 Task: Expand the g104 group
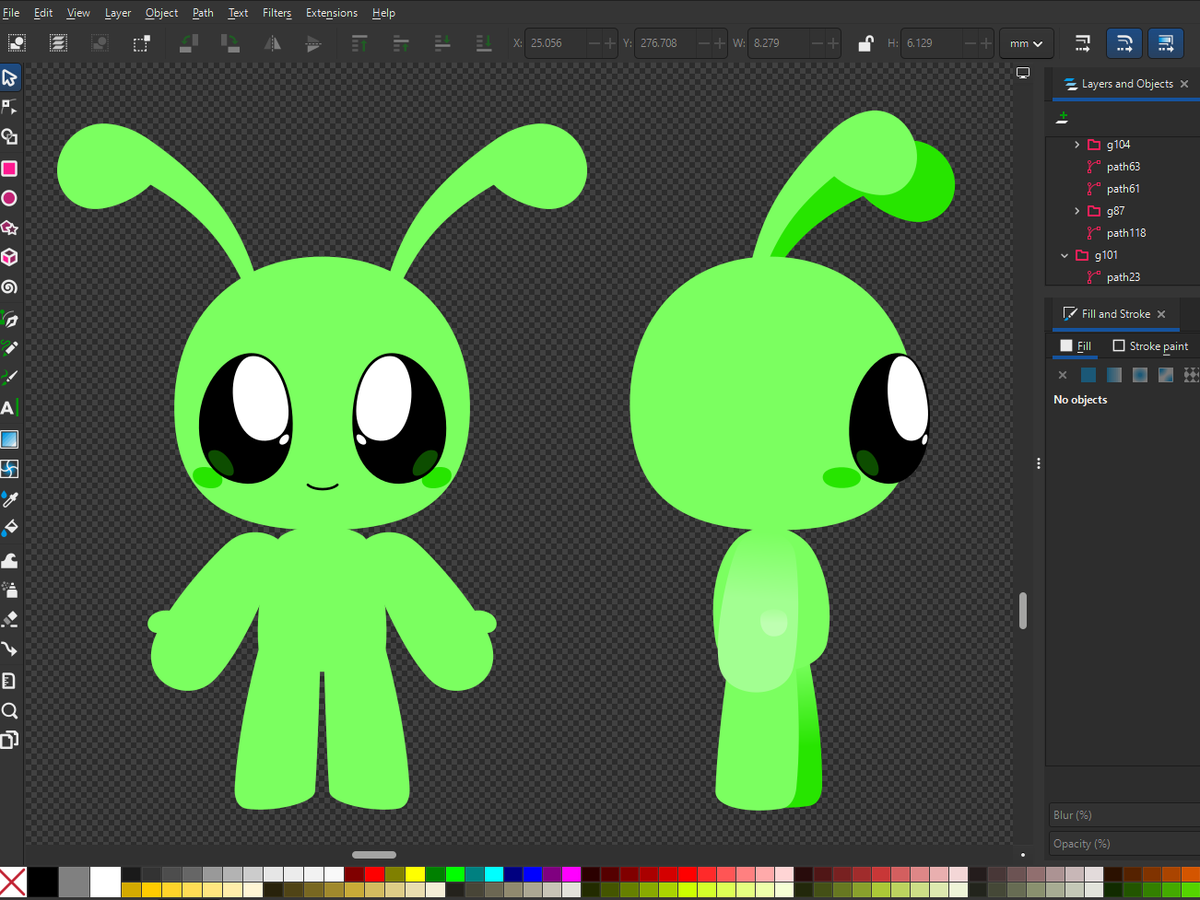click(x=1077, y=145)
